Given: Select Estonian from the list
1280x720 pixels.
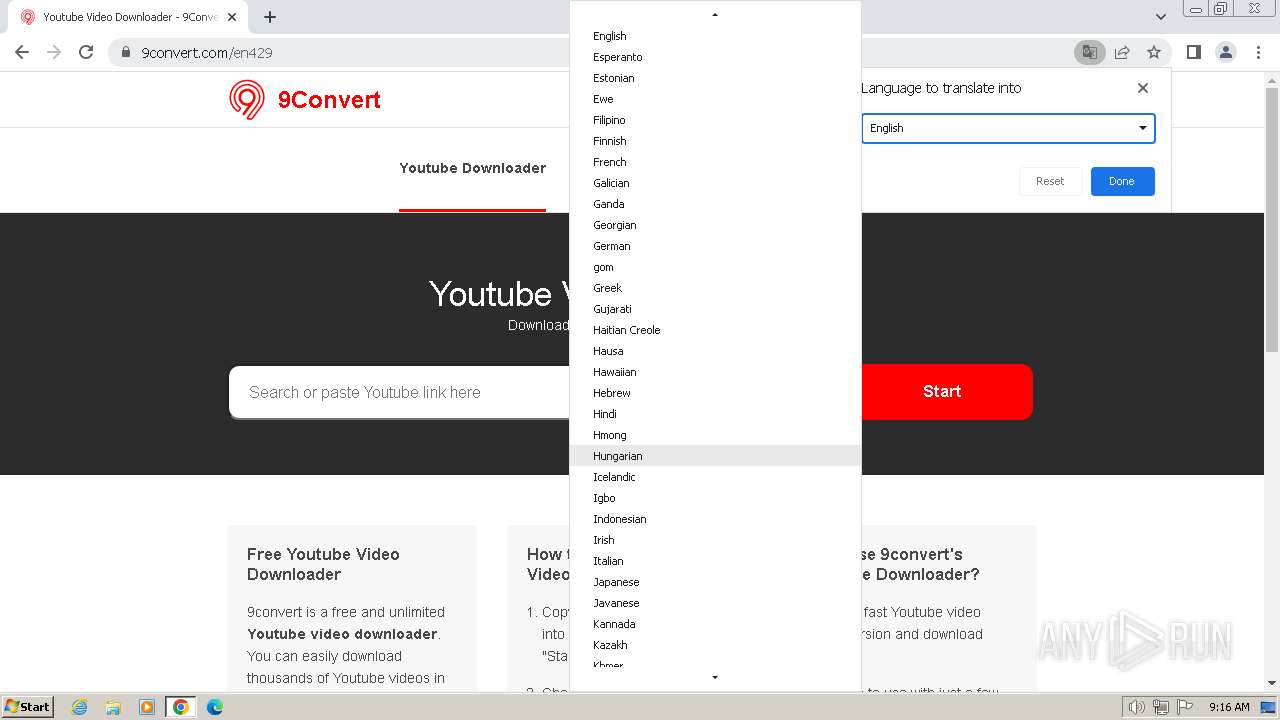Looking at the screenshot, I should (x=715, y=78).
